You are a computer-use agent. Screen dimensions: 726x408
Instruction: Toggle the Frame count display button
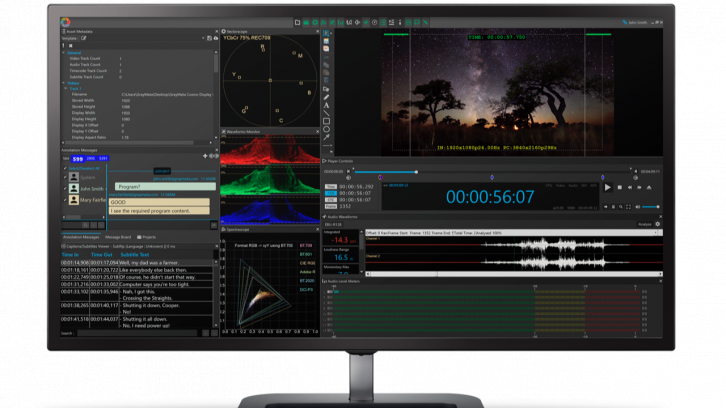point(331,206)
